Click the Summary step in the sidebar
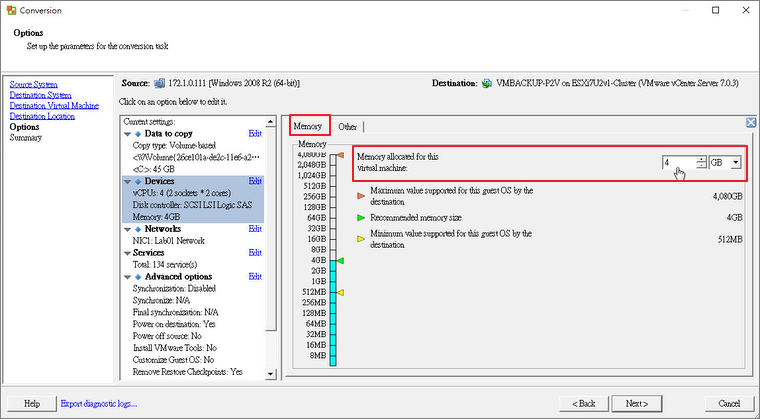 (26, 138)
